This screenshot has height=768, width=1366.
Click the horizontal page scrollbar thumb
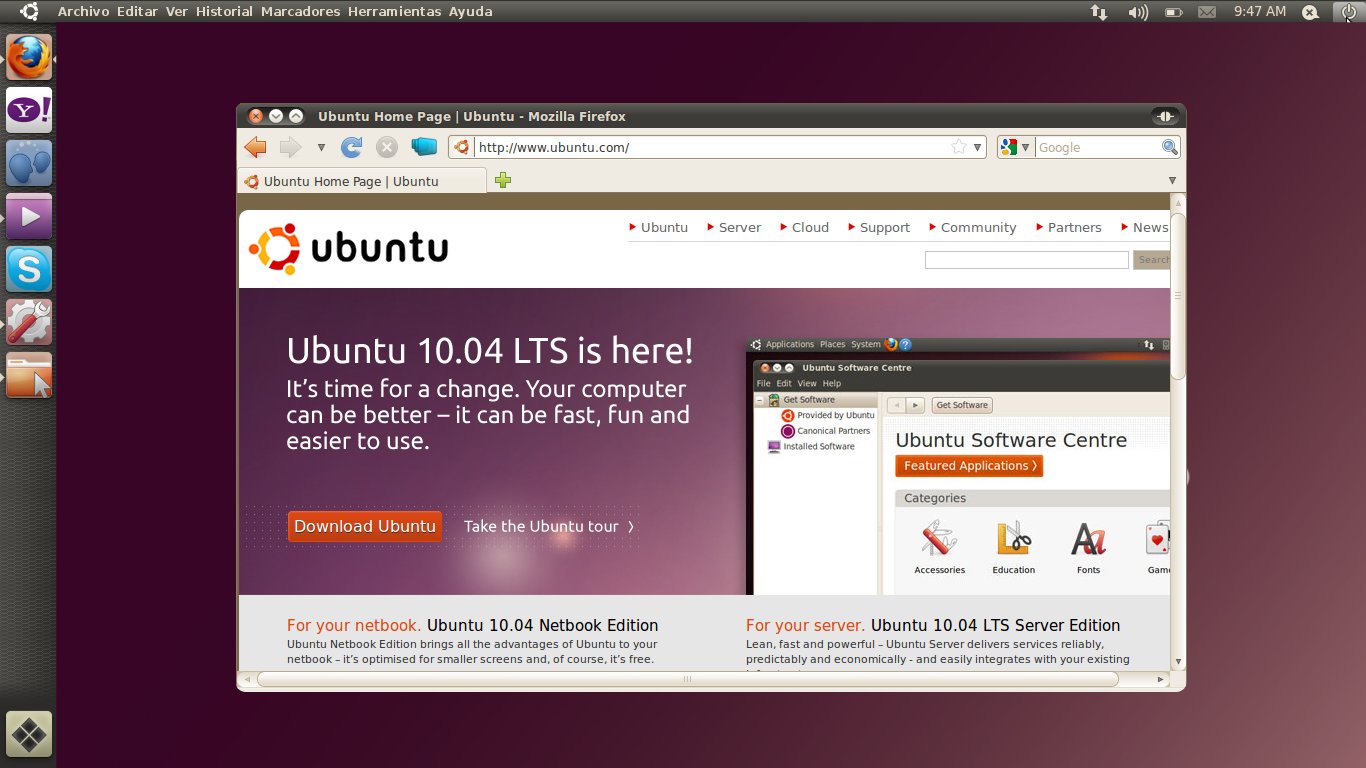pos(687,679)
